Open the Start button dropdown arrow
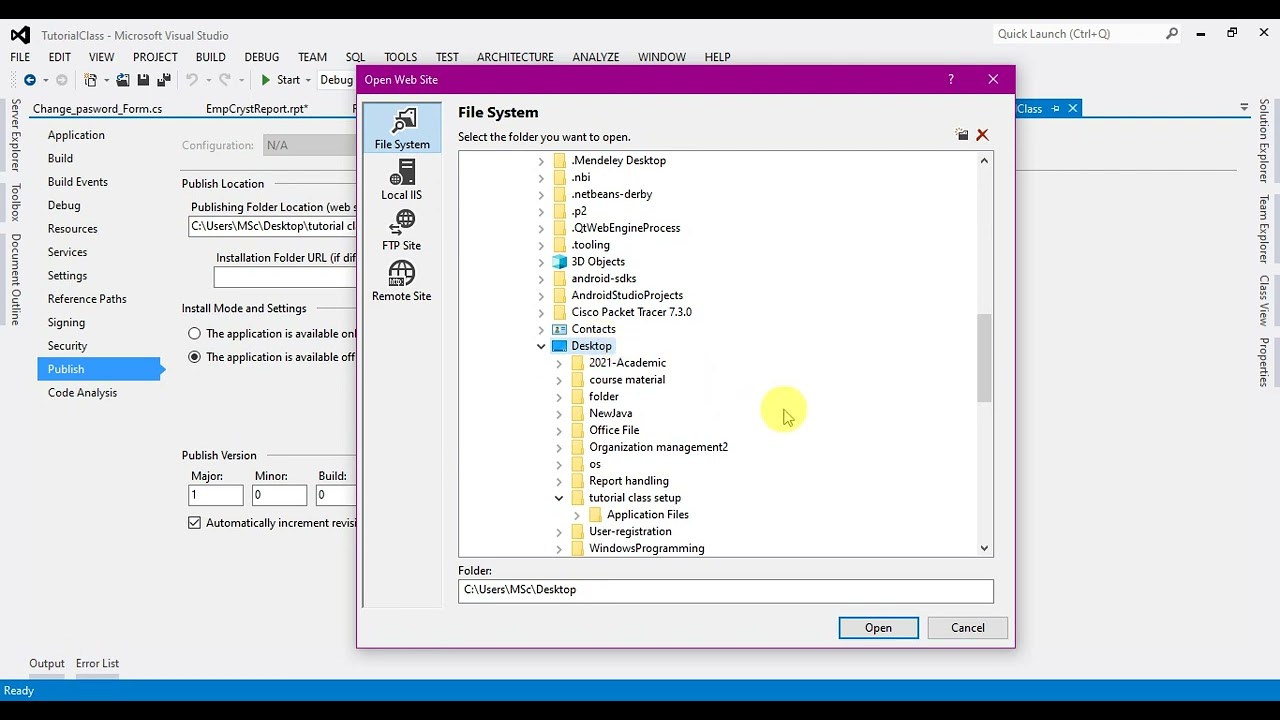 (308, 80)
